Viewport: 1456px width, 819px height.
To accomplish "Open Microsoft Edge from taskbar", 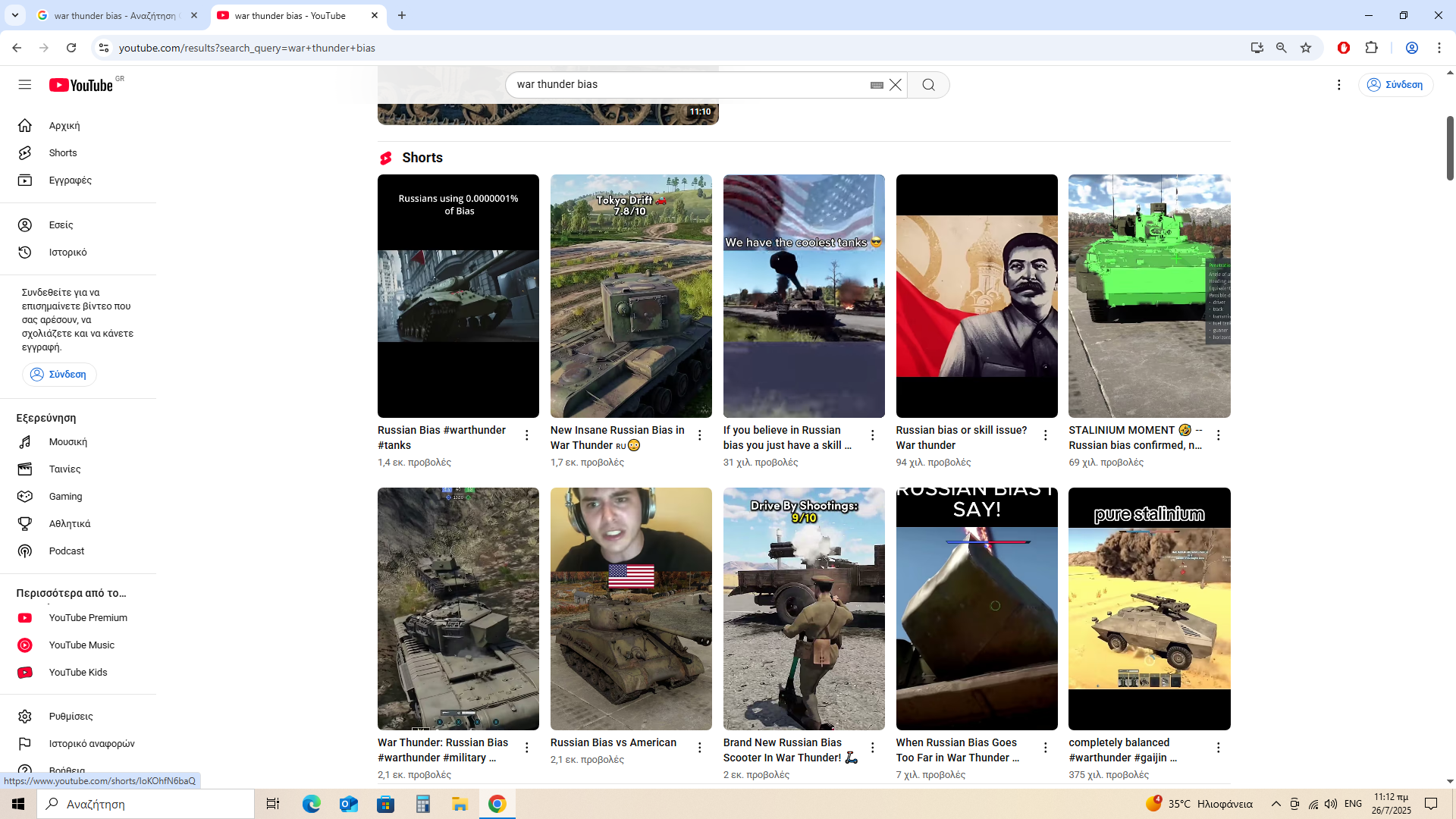I will tap(312, 804).
